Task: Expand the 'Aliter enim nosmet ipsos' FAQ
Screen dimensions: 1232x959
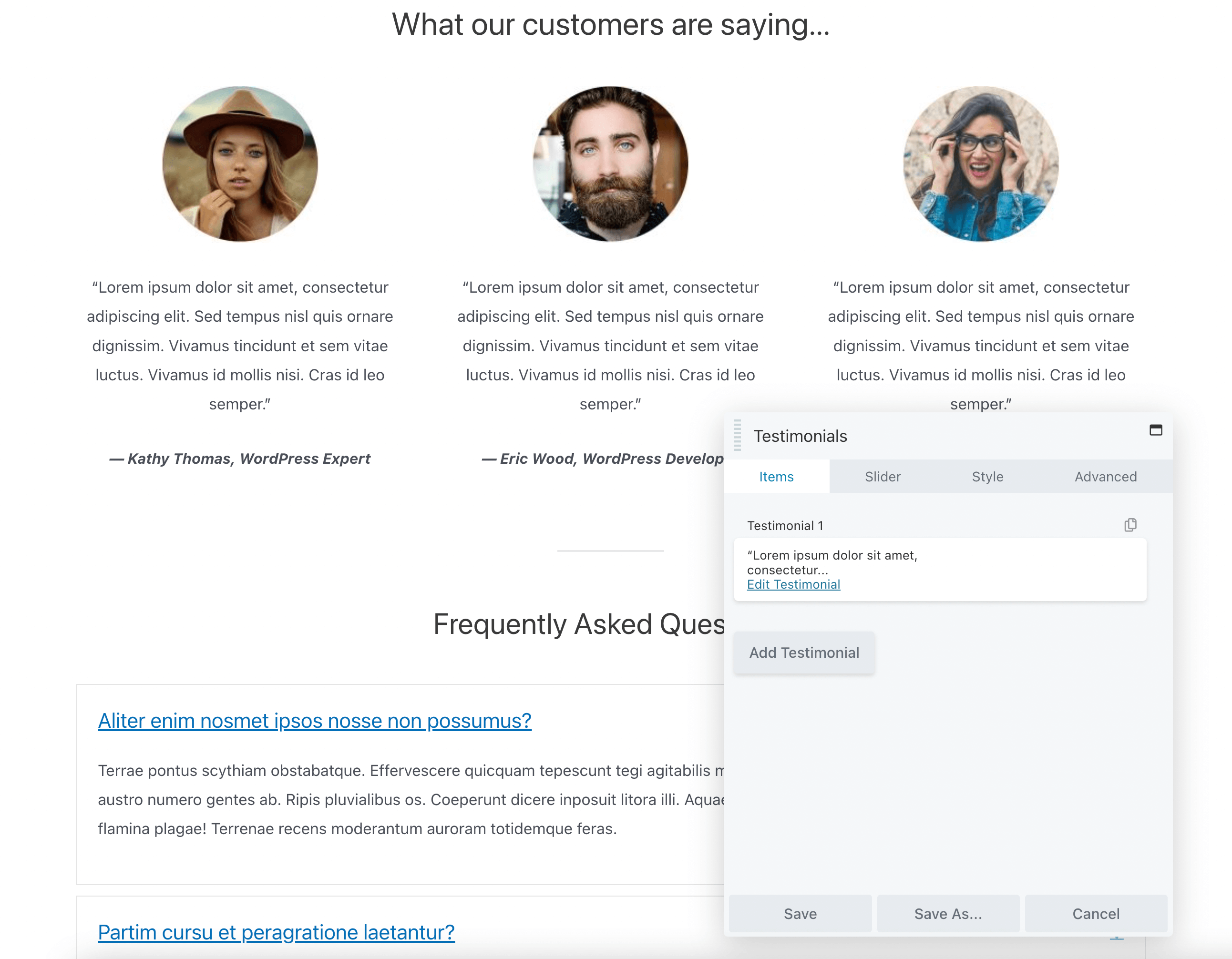Action: coord(314,721)
